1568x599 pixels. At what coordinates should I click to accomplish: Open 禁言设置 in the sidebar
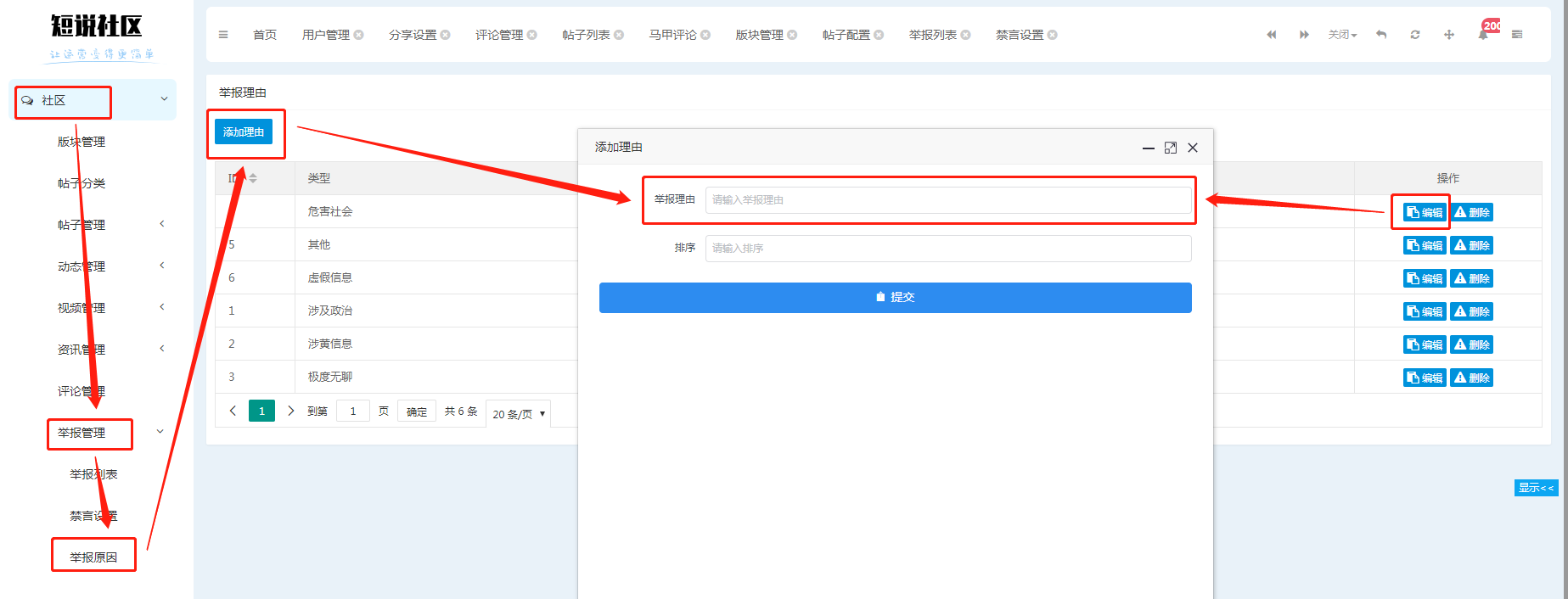[93, 516]
